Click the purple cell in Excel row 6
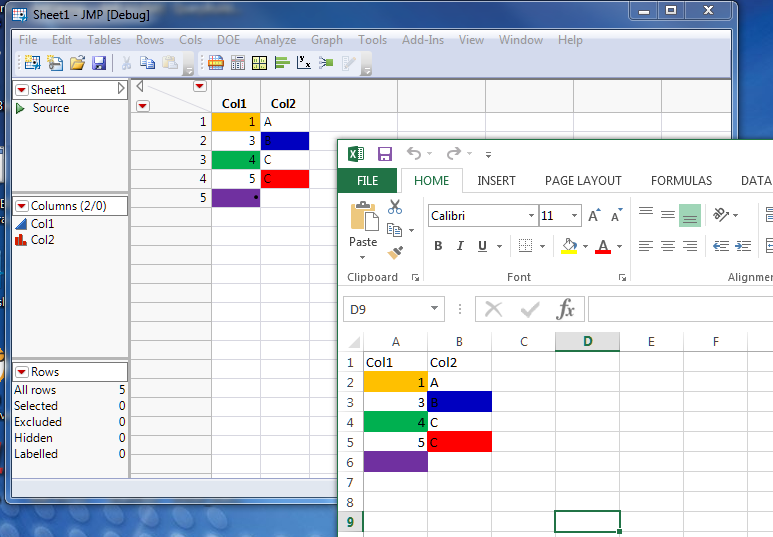Image resolution: width=773 pixels, height=537 pixels. (395, 462)
